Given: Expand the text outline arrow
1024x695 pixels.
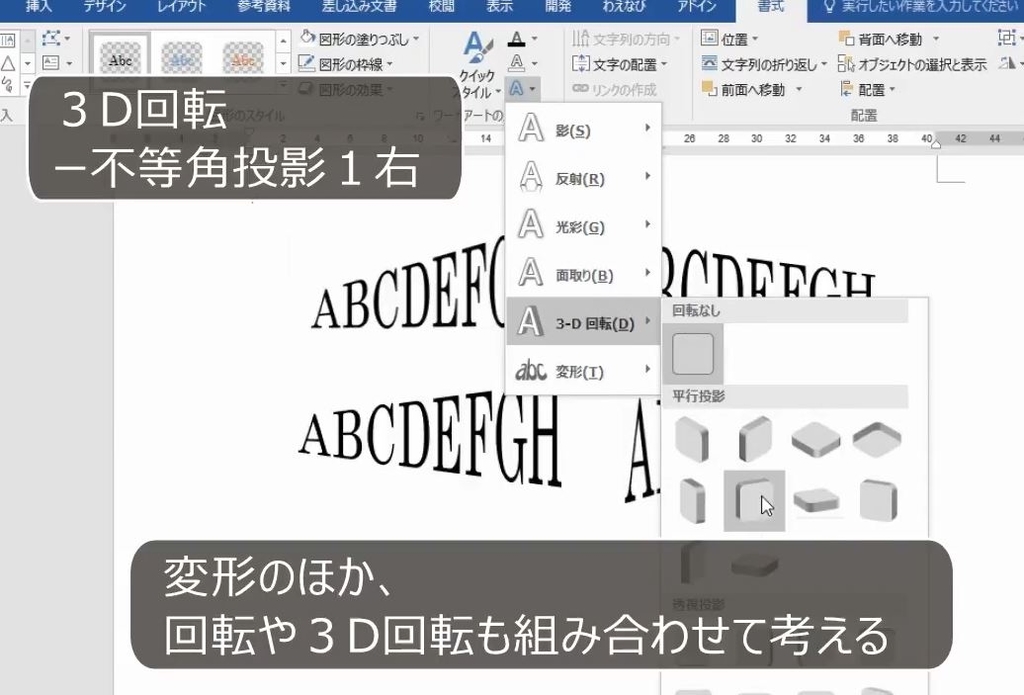Looking at the screenshot, I should coord(534,64).
